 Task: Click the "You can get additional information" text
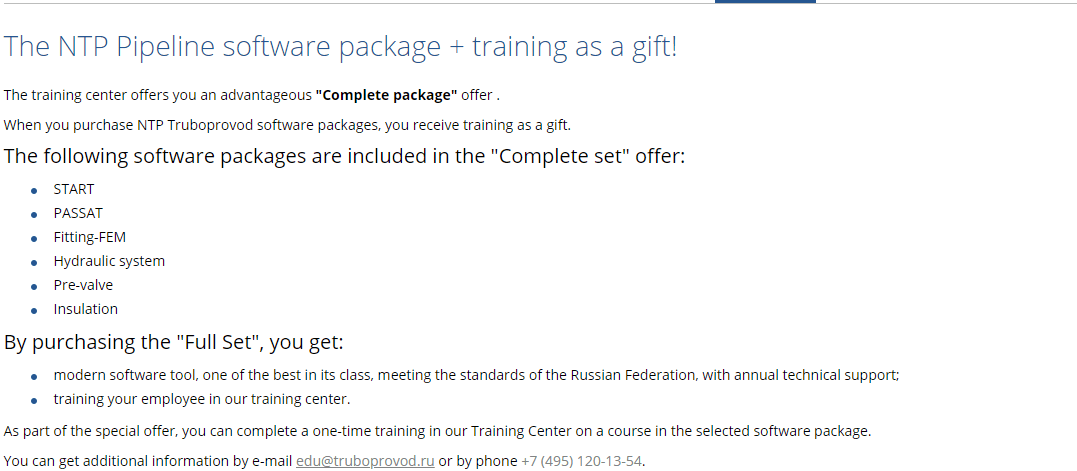pyautogui.click(x=148, y=461)
